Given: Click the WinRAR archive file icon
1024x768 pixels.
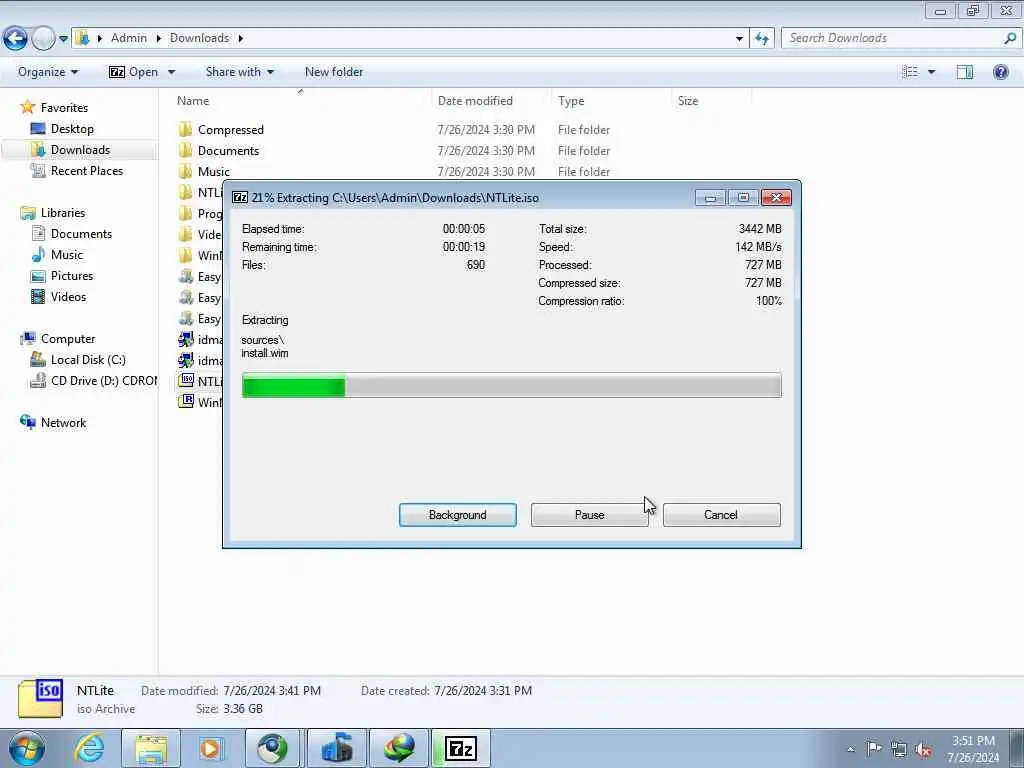Looking at the screenshot, I should click(186, 402).
